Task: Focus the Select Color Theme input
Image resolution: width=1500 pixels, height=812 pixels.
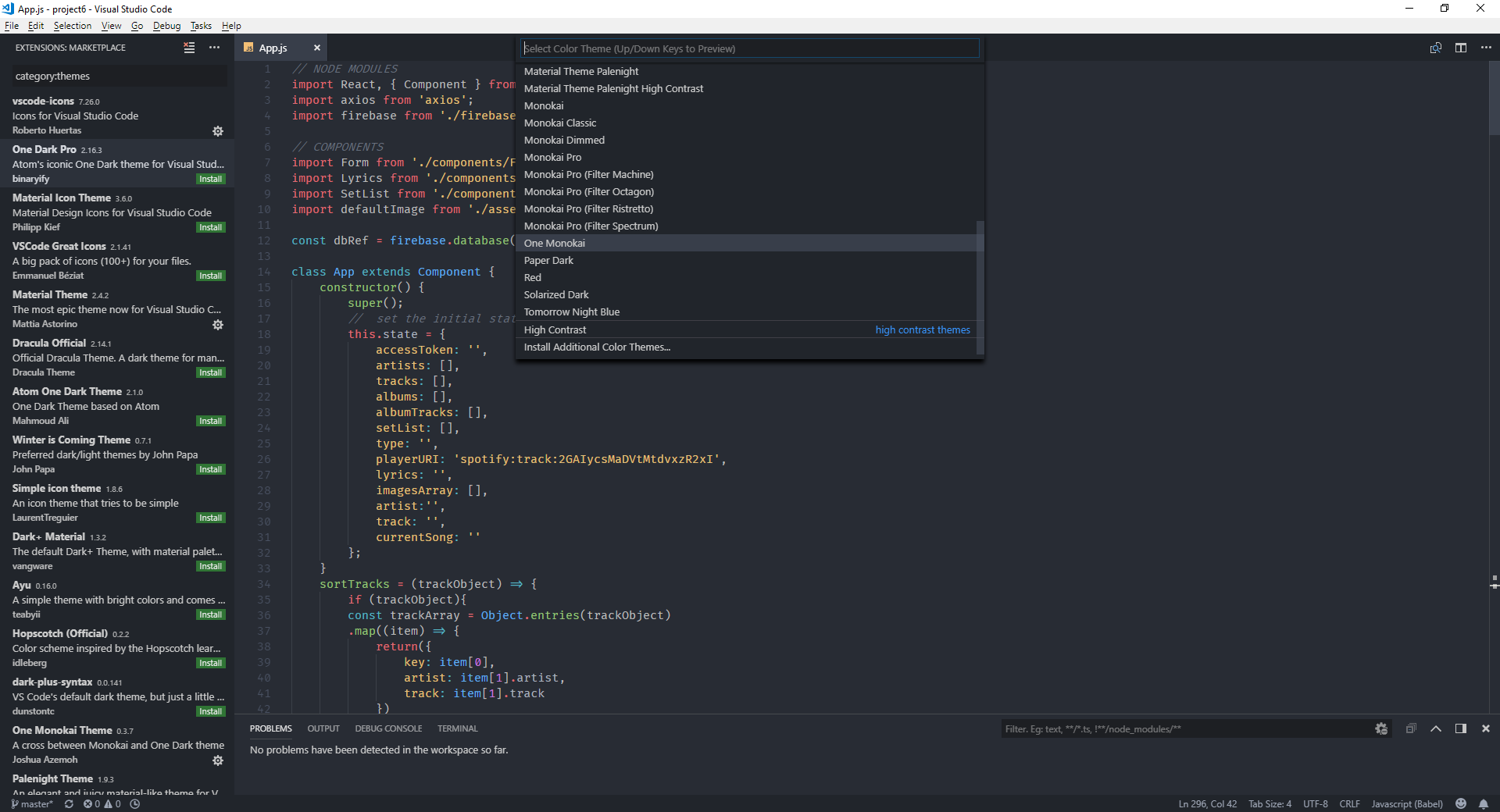Action: coord(750,48)
